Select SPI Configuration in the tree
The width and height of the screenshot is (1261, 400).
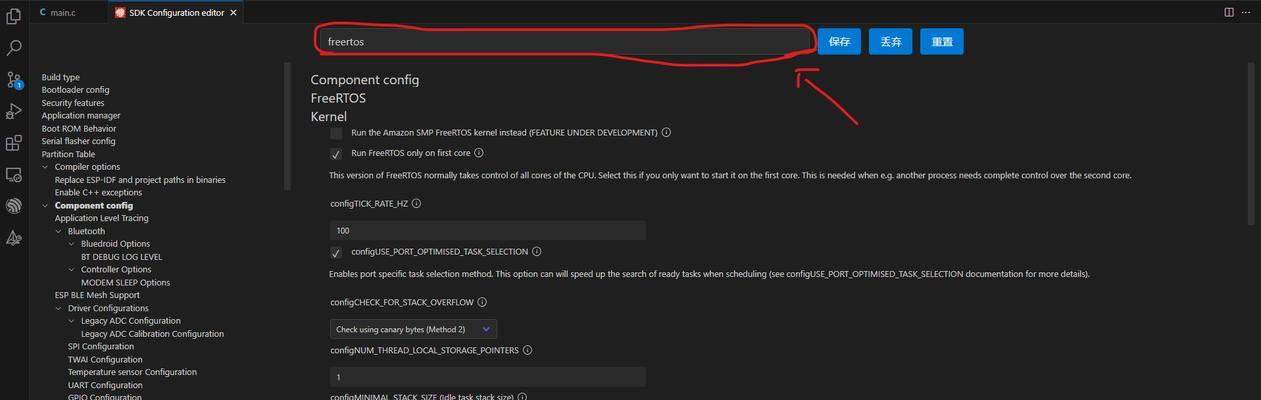(x=101, y=347)
